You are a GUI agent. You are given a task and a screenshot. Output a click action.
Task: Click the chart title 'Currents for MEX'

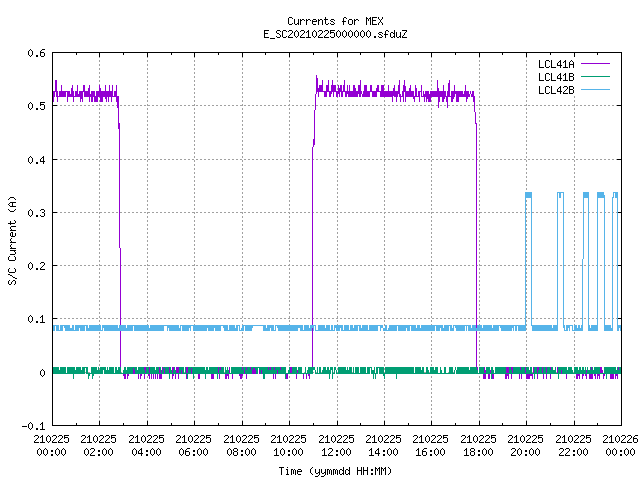[x=335, y=21]
